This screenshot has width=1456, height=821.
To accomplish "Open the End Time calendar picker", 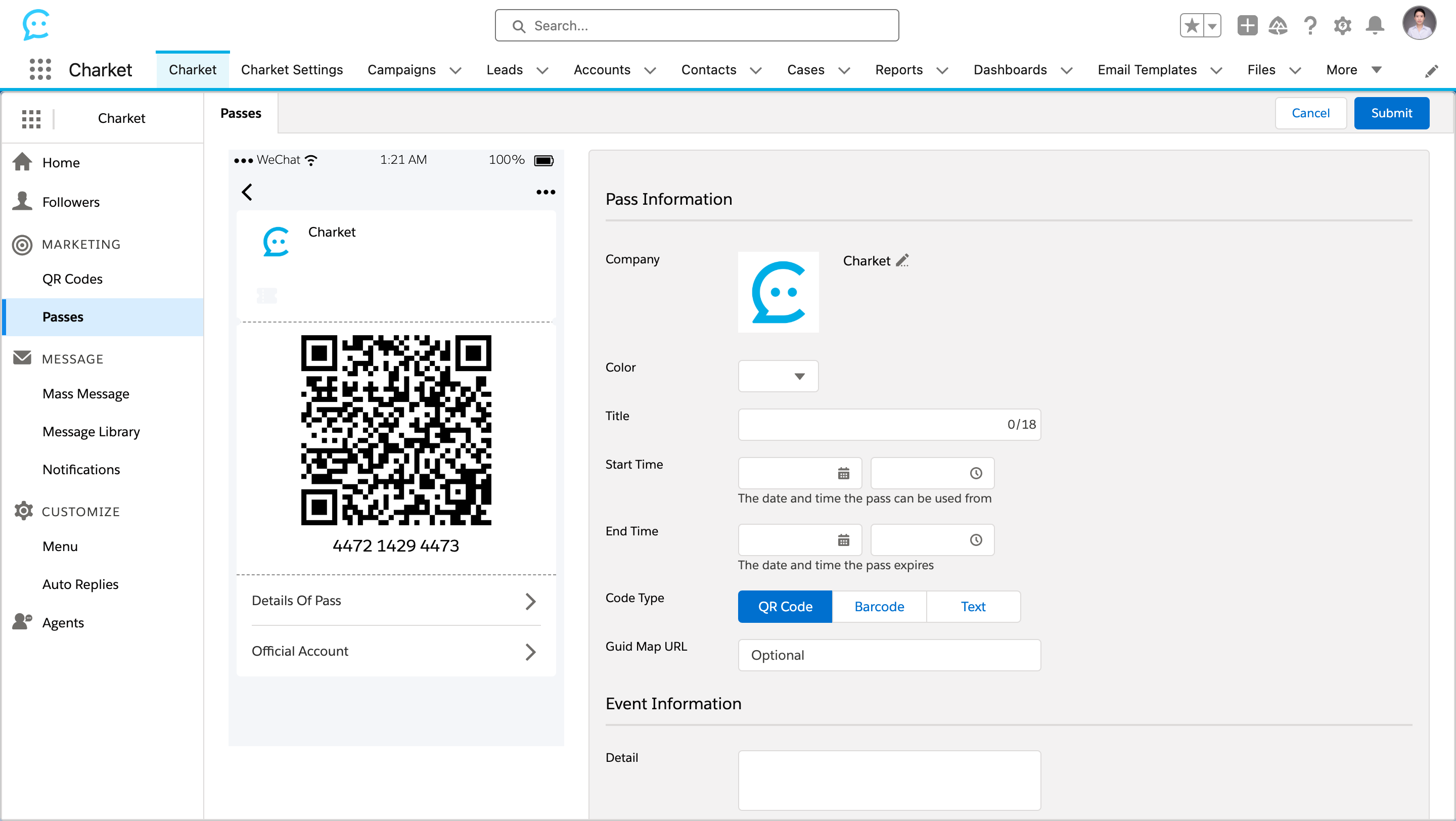I will click(x=843, y=539).
